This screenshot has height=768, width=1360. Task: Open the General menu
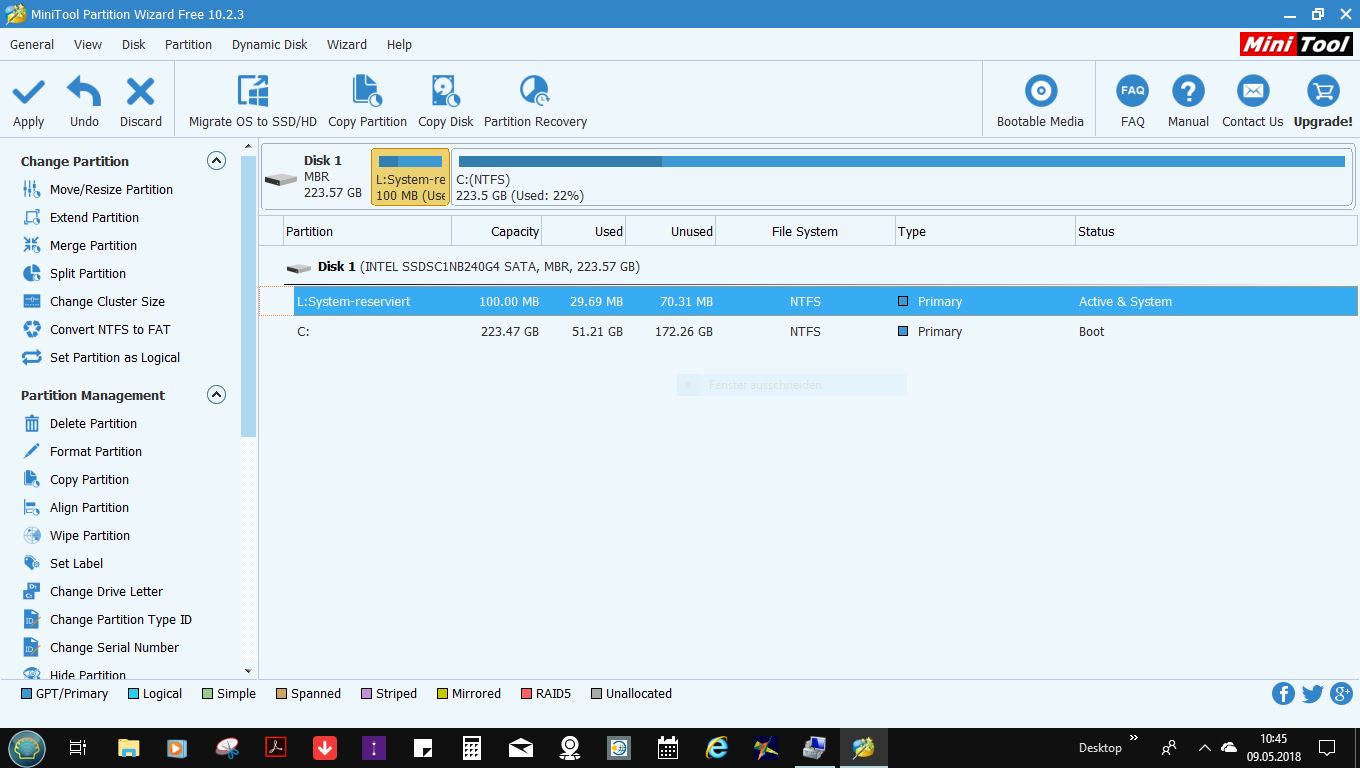pos(32,44)
